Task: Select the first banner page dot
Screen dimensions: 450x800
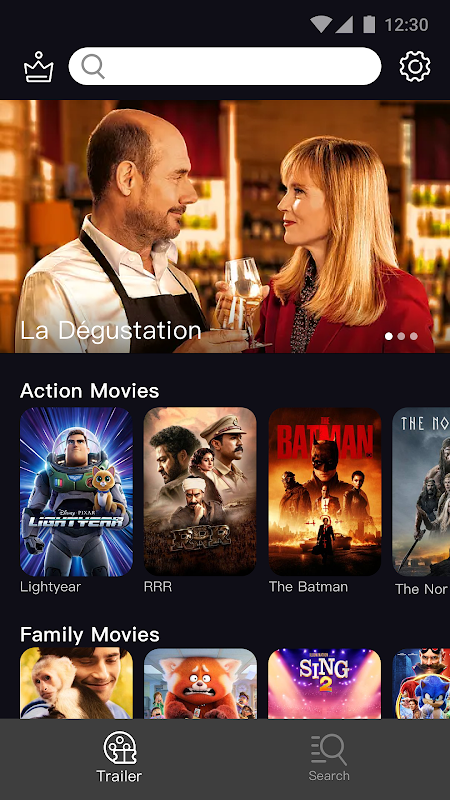Action: [389, 336]
